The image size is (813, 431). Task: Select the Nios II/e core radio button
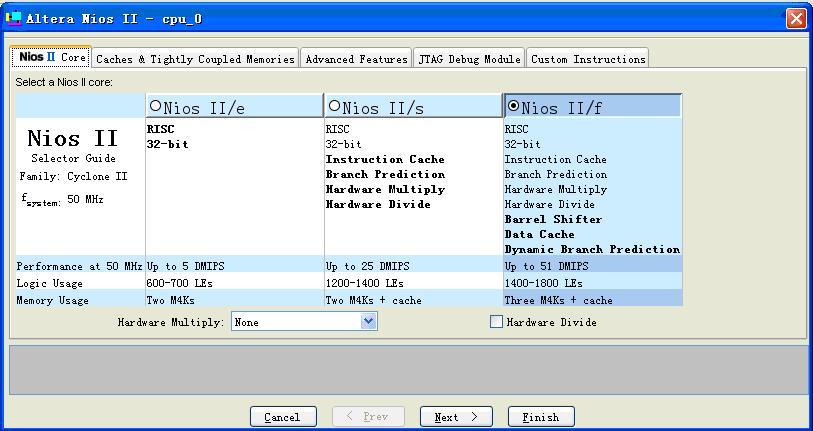pos(155,106)
